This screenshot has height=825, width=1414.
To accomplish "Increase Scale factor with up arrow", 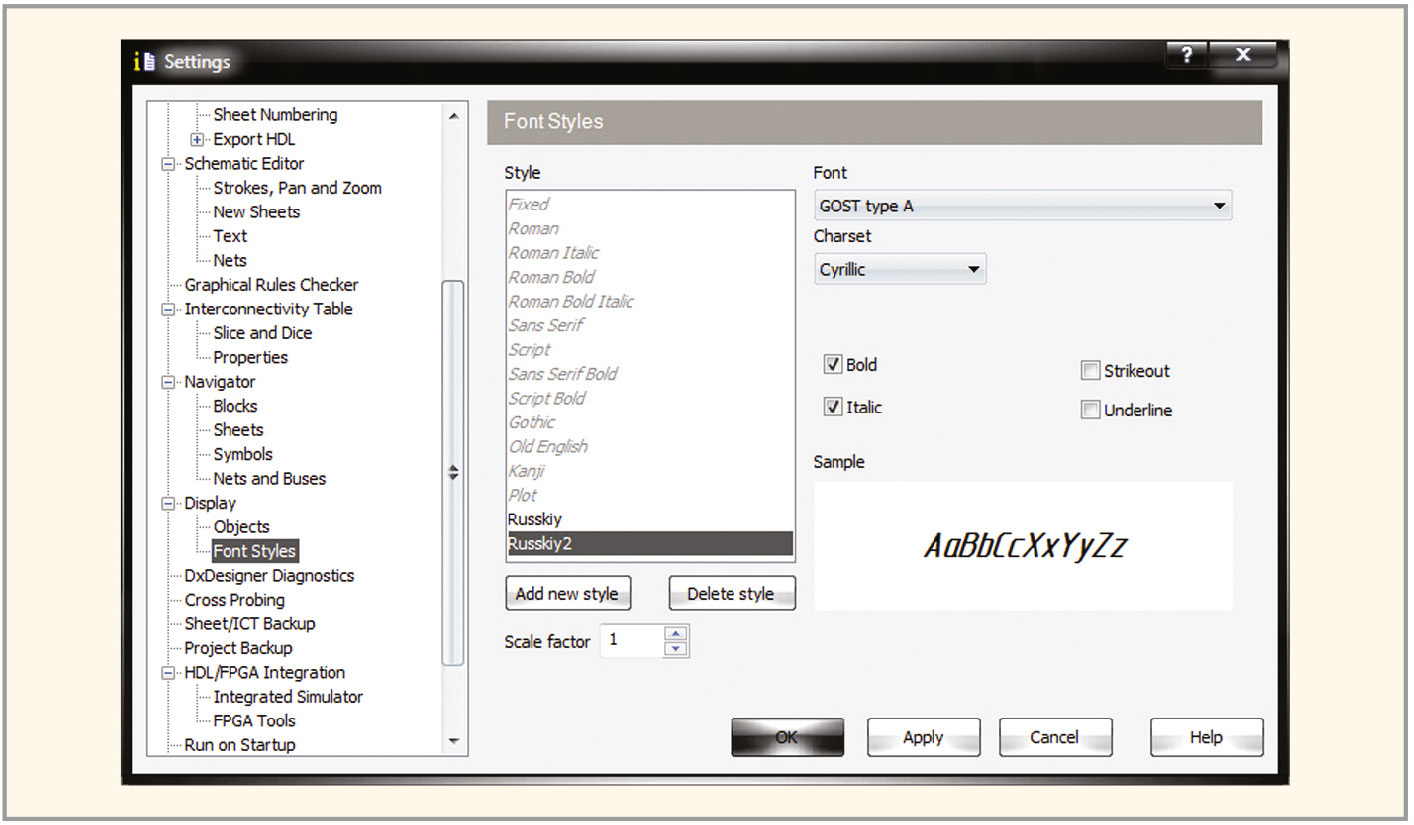I will tap(677, 633).
